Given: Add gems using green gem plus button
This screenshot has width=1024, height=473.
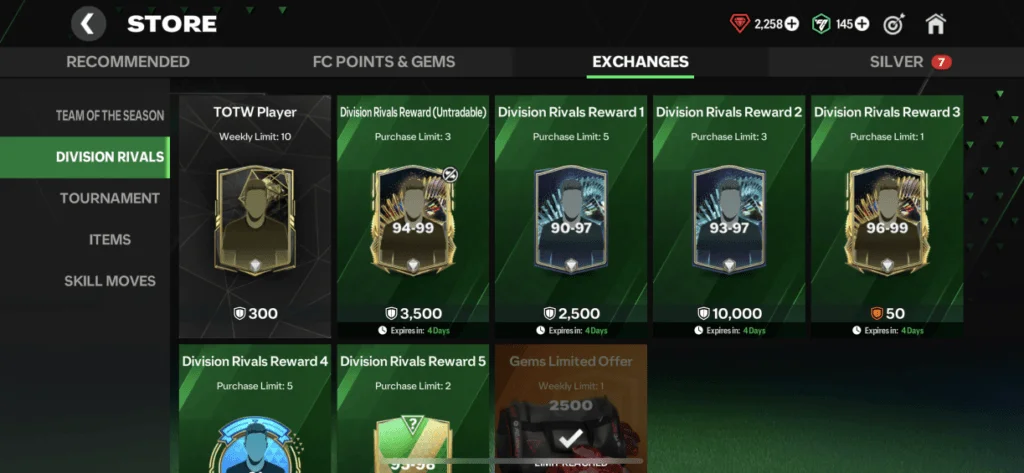Looking at the screenshot, I should (862, 24).
